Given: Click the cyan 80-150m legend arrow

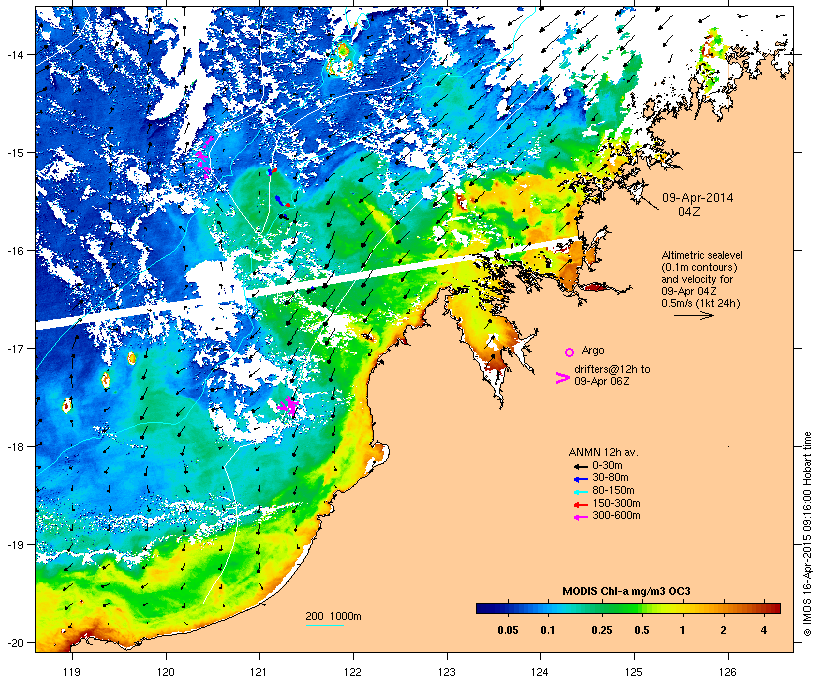Looking at the screenshot, I should [580, 492].
